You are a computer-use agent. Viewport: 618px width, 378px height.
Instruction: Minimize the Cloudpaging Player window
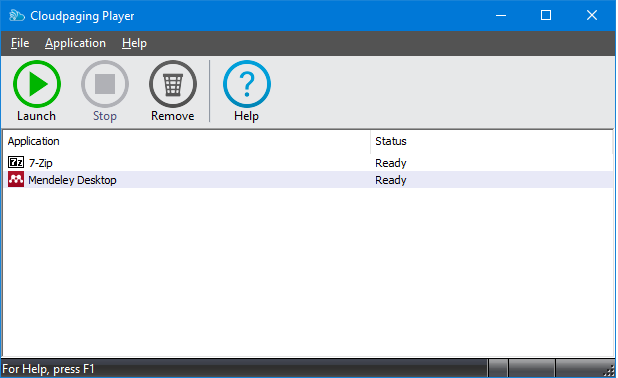coord(501,15)
